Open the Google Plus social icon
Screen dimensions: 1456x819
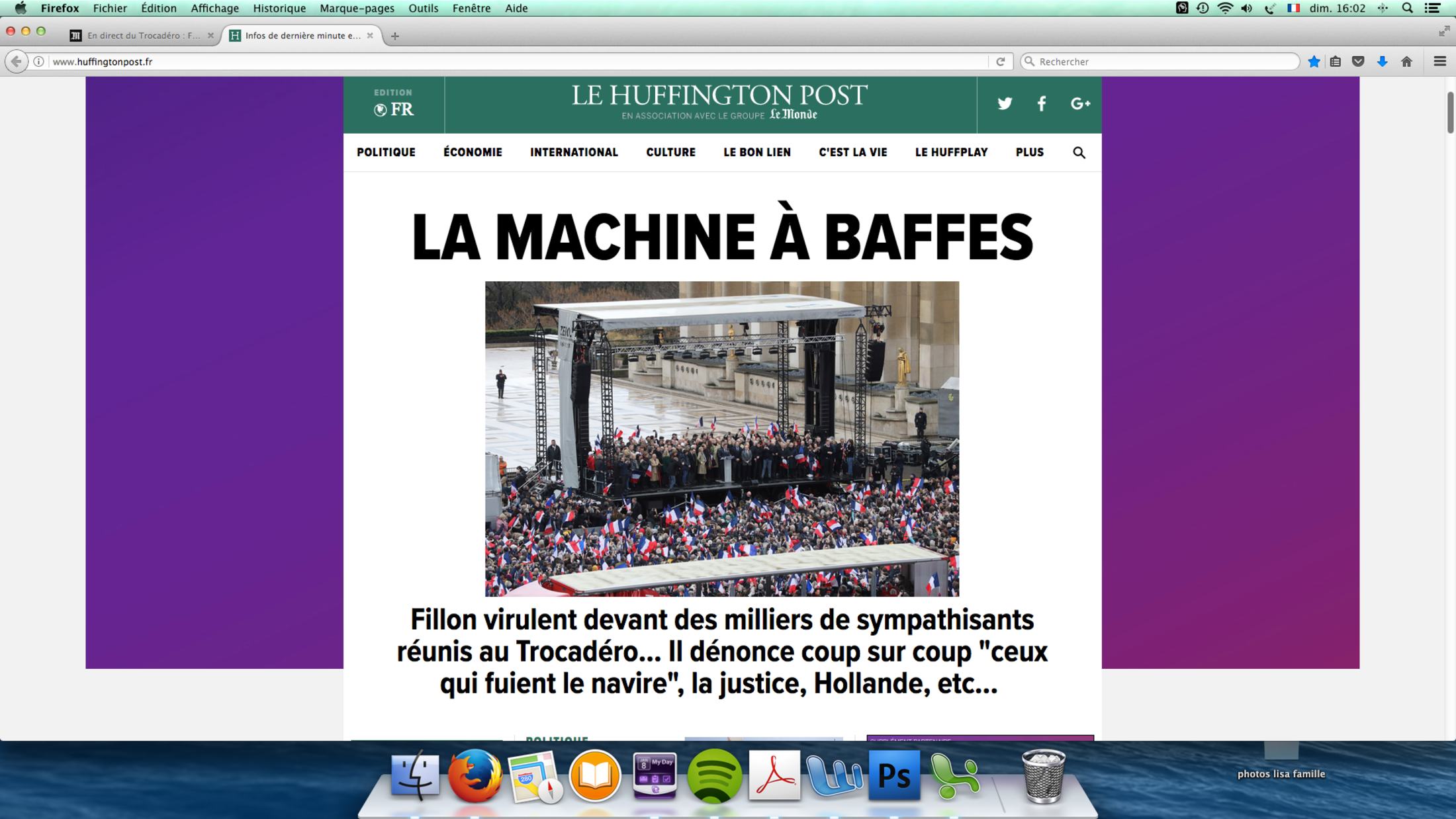click(1080, 104)
